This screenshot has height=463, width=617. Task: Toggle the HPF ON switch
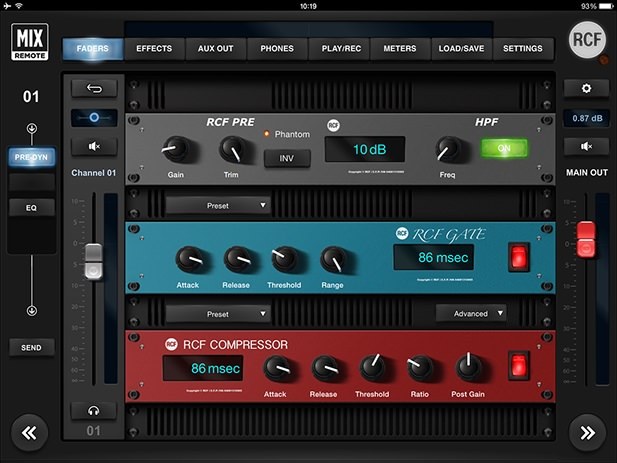[503, 149]
